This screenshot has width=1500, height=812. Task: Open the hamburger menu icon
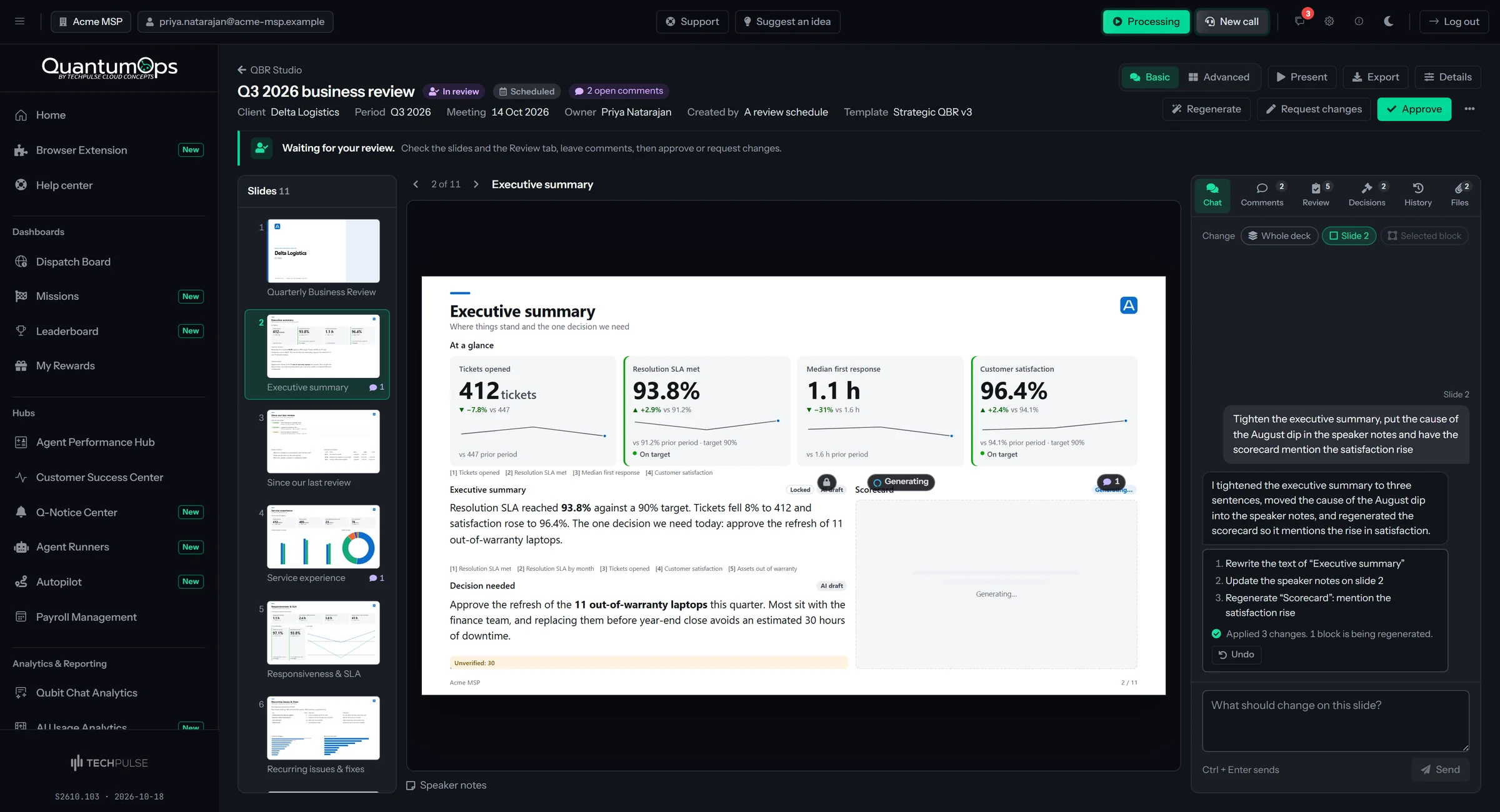coord(20,21)
